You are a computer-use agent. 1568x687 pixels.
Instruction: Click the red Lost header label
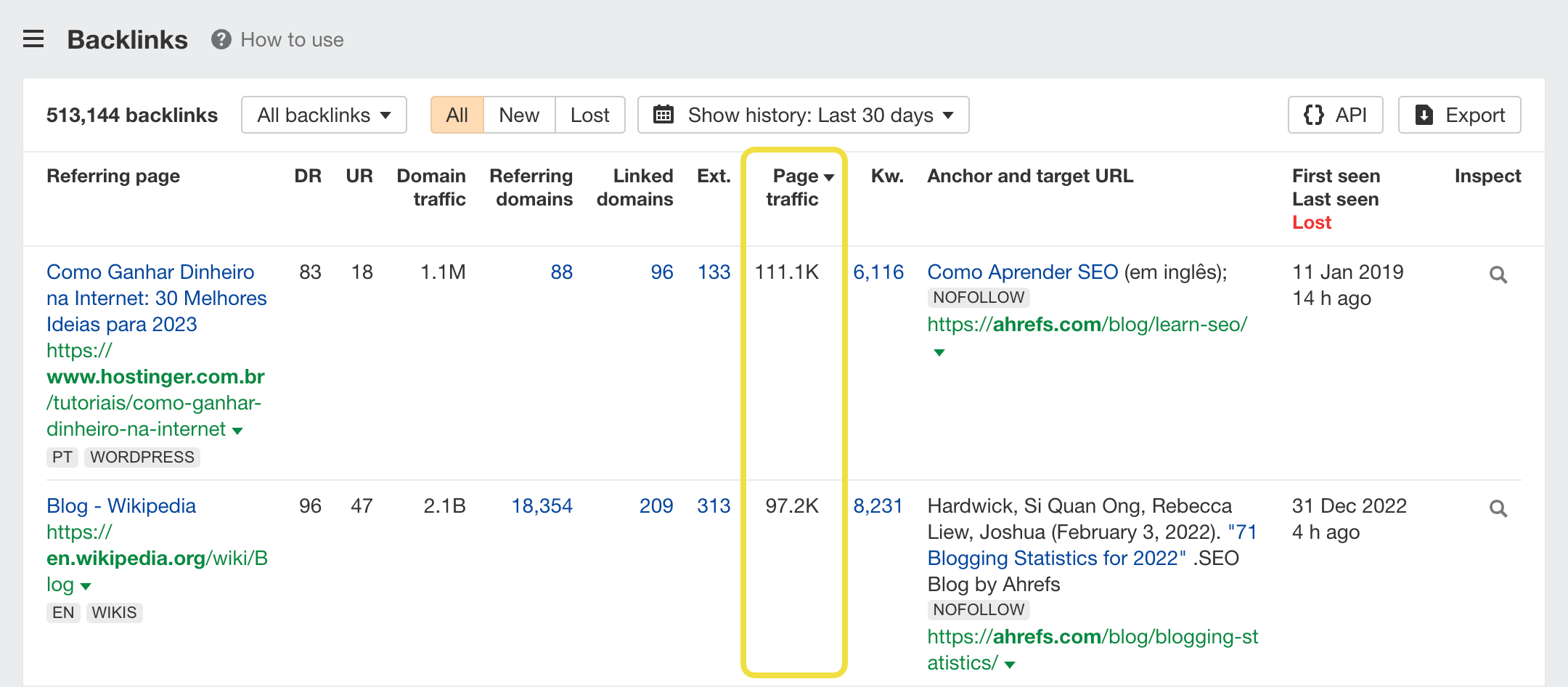1312,222
